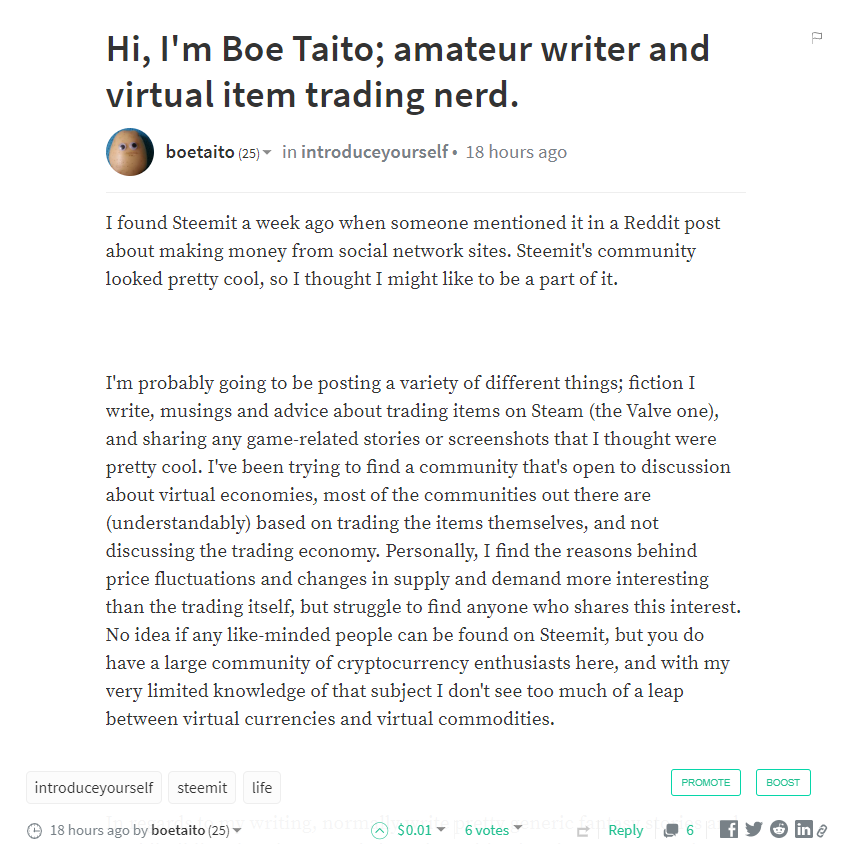Copy post link using chain icon
The width and height of the screenshot is (846, 844).
pyautogui.click(x=821, y=830)
